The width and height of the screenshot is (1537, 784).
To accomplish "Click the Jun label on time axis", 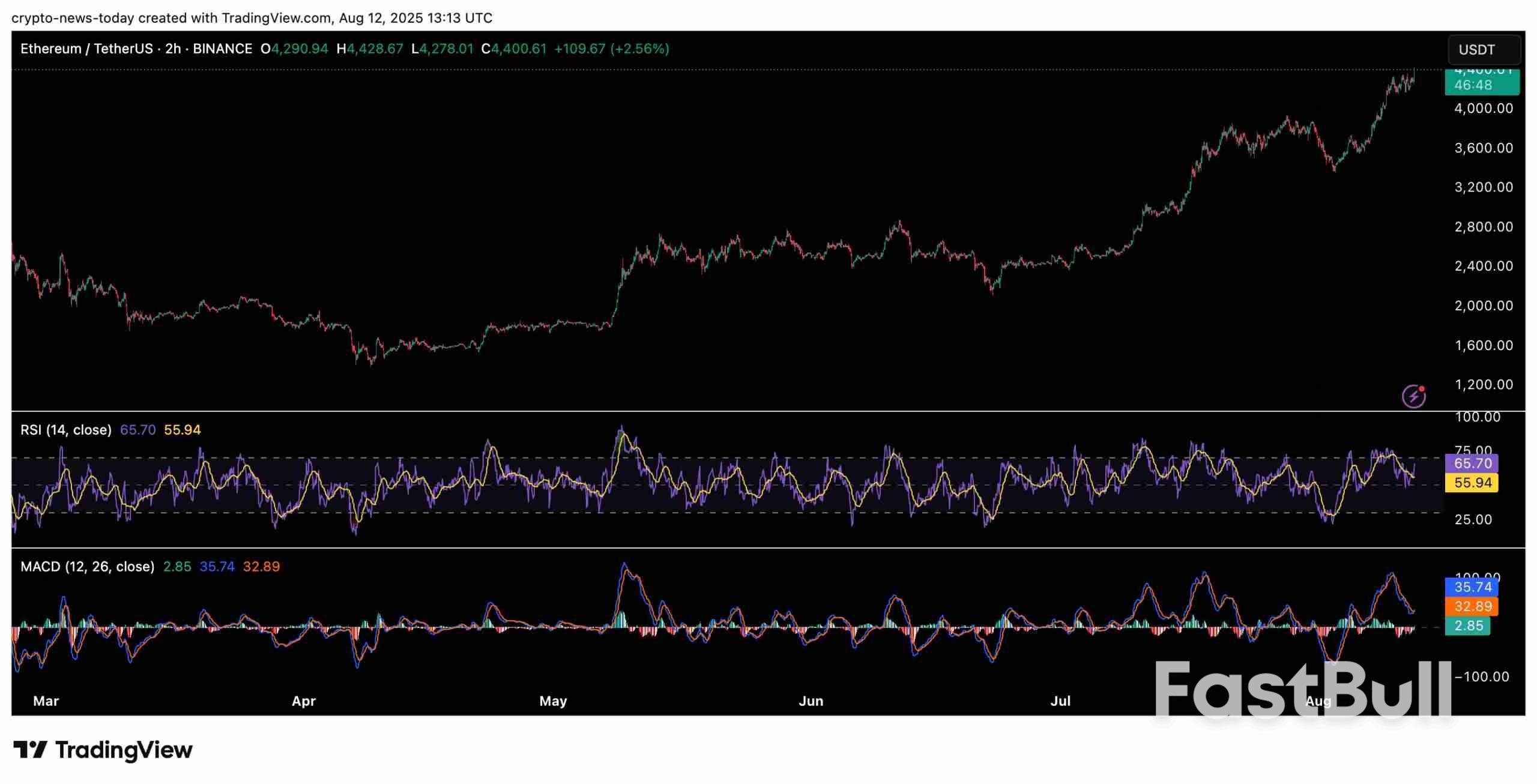I will click(x=811, y=701).
